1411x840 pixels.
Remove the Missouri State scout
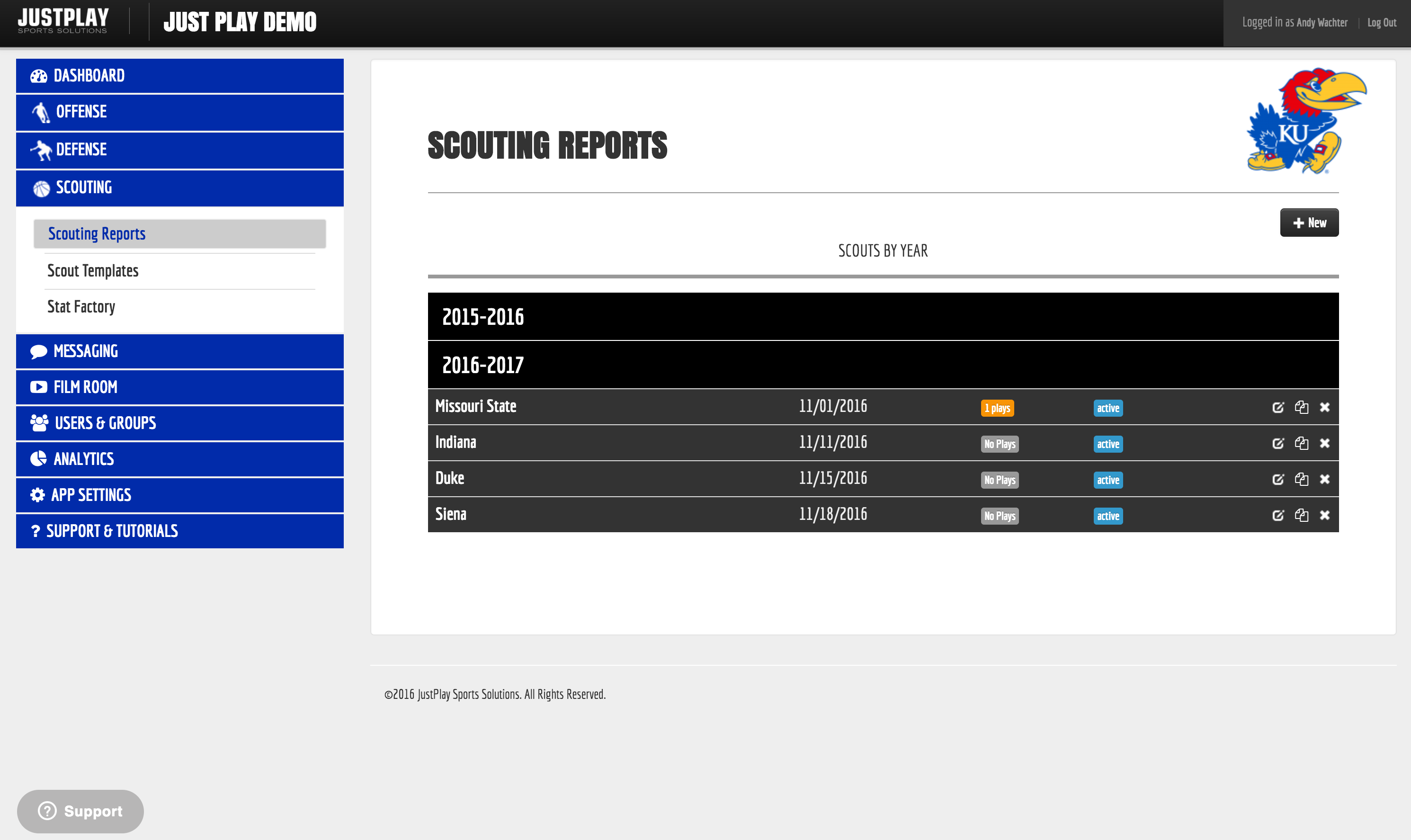1324,408
